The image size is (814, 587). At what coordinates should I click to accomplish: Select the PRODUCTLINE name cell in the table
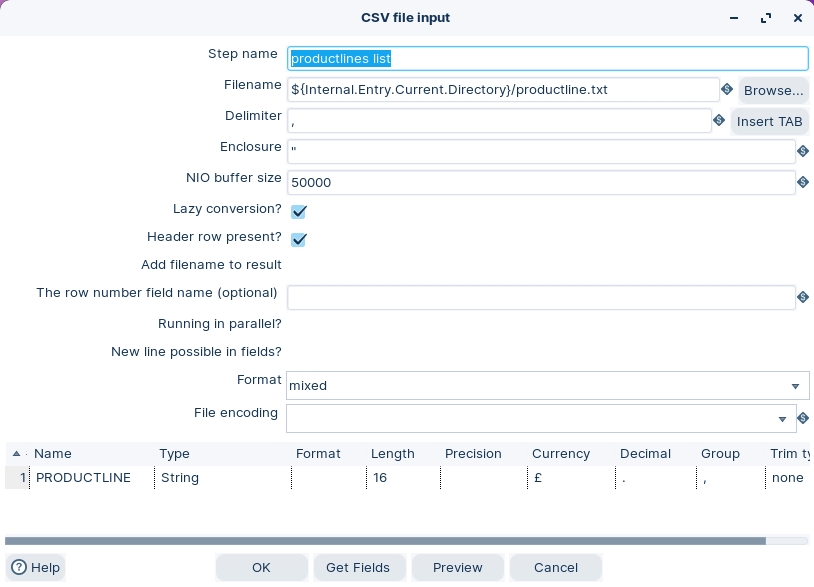tap(84, 478)
